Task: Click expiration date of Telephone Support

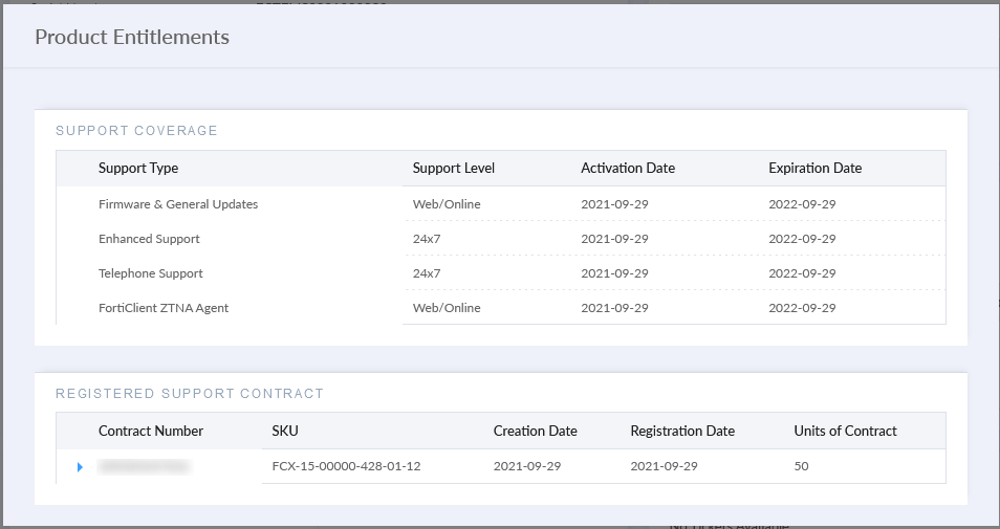Action: pos(802,273)
